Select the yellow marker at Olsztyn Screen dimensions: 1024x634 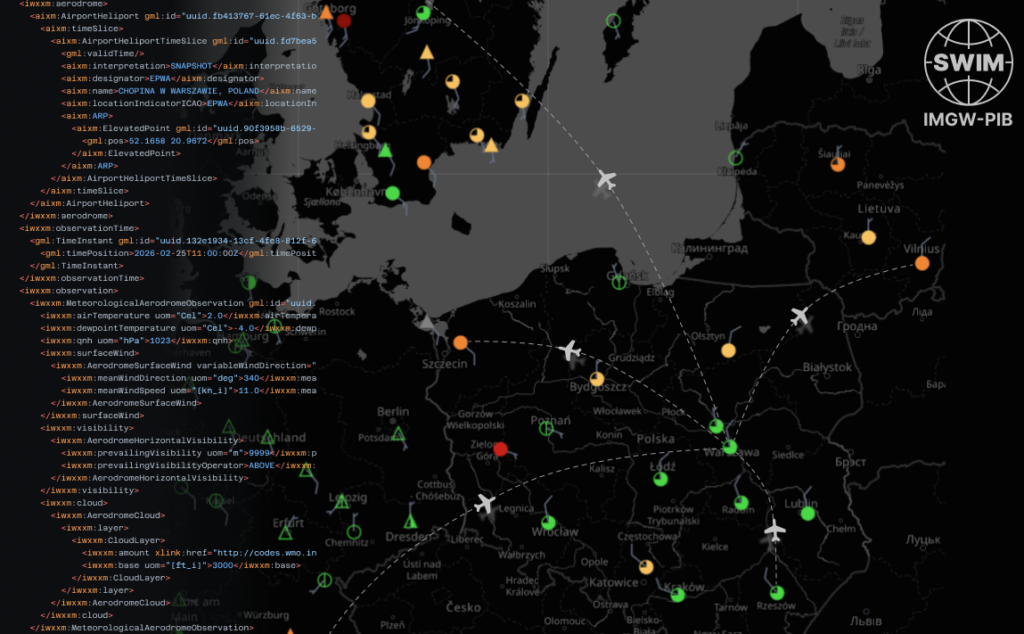(x=728, y=350)
